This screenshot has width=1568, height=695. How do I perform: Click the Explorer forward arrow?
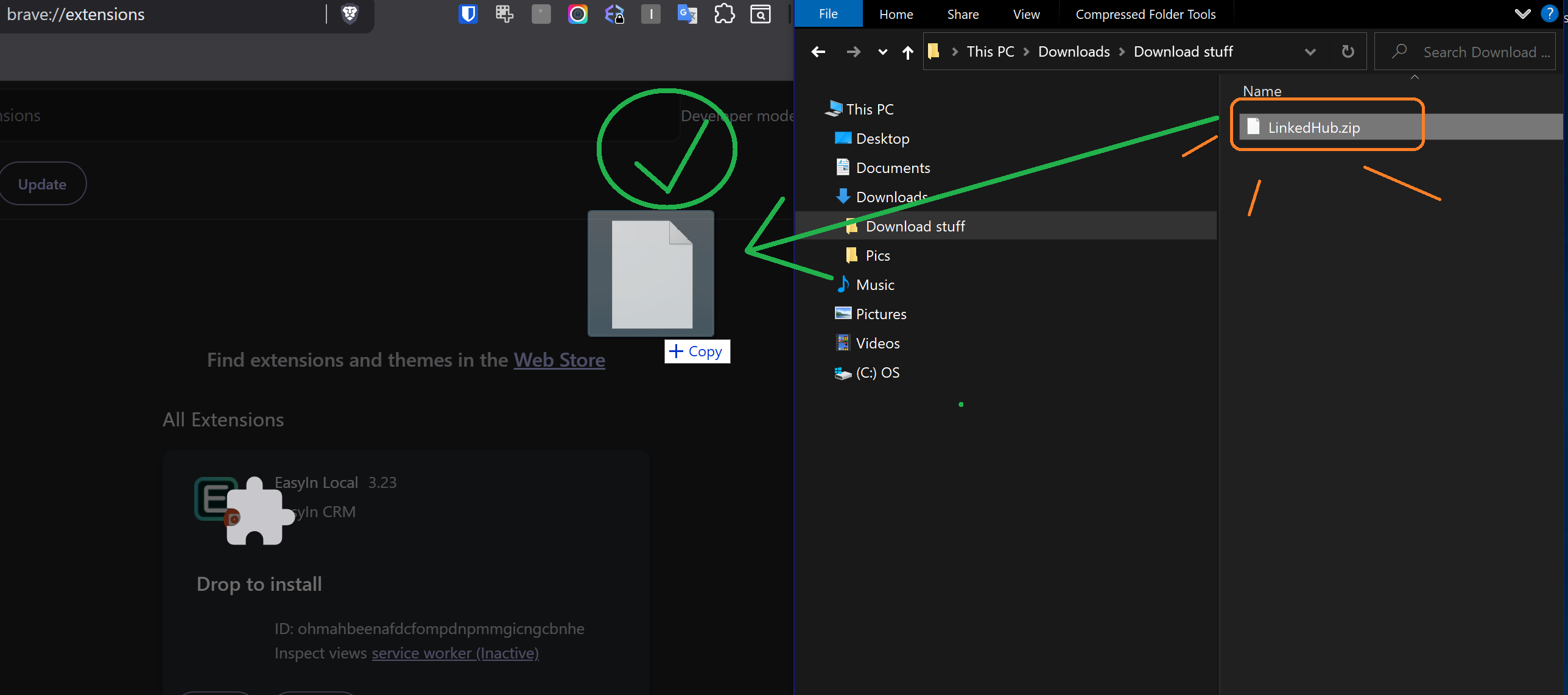point(853,52)
